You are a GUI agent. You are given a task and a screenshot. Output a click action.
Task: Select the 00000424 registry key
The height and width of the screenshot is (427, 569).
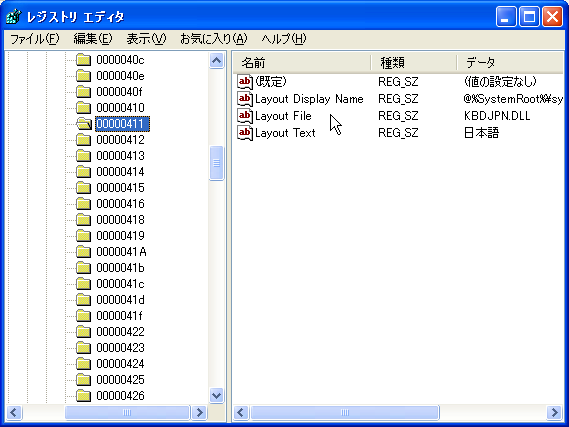120,364
